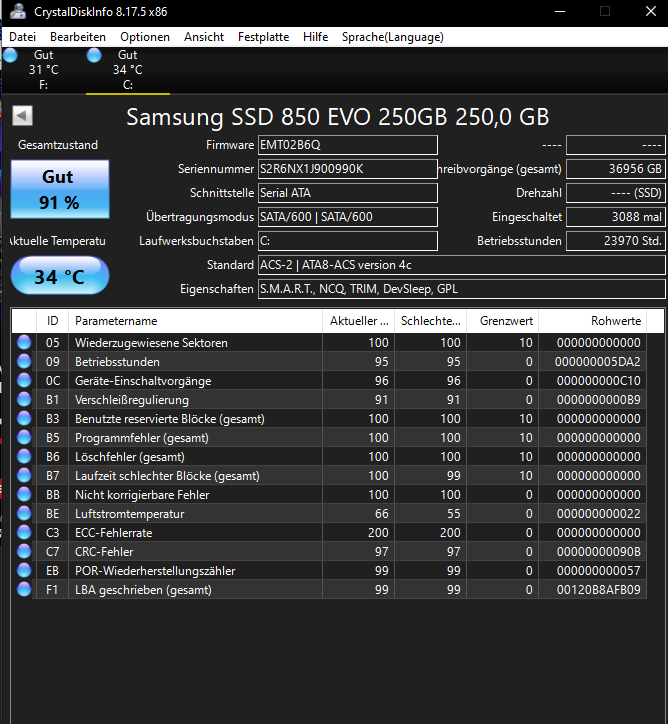668x724 pixels.
Task: Click the ID column header
Action: click(52, 321)
